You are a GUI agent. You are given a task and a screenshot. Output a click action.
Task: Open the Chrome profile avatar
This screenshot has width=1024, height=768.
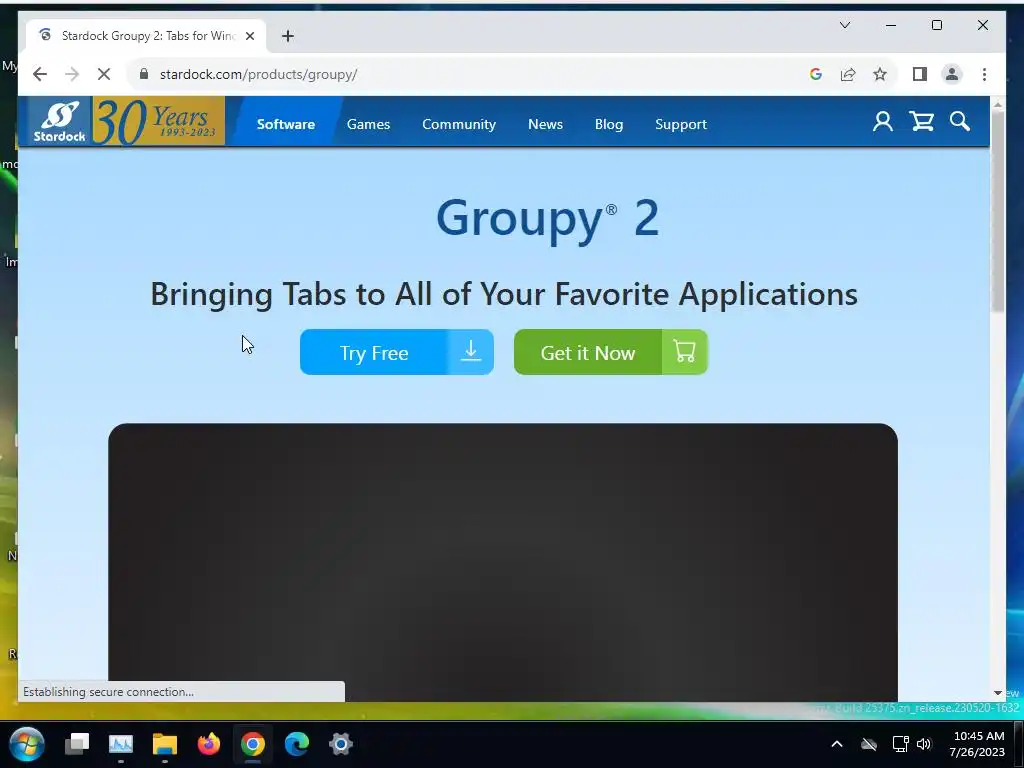pos(952,74)
